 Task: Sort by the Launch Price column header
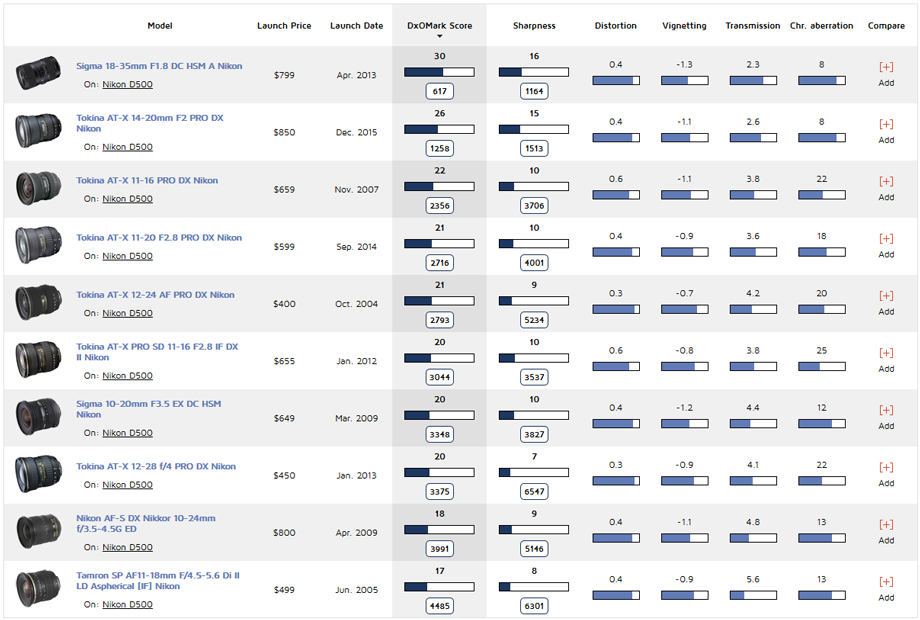(284, 26)
